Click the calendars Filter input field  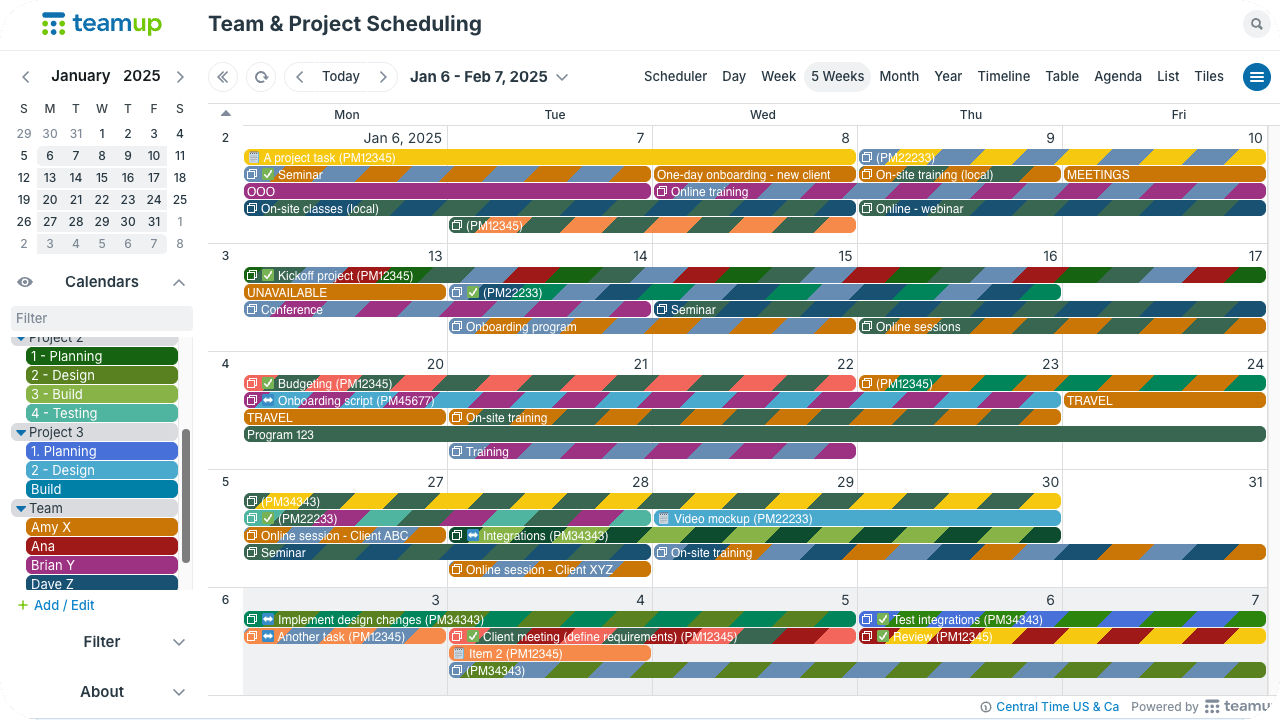coord(102,318)
